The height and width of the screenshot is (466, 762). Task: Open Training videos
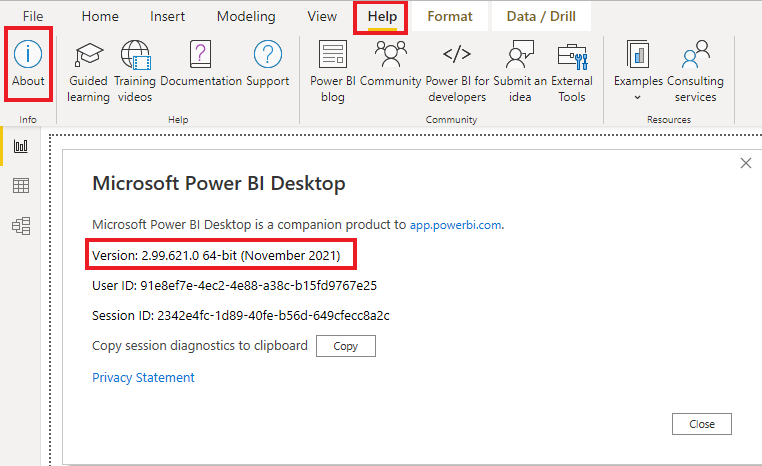pos(135,72)
